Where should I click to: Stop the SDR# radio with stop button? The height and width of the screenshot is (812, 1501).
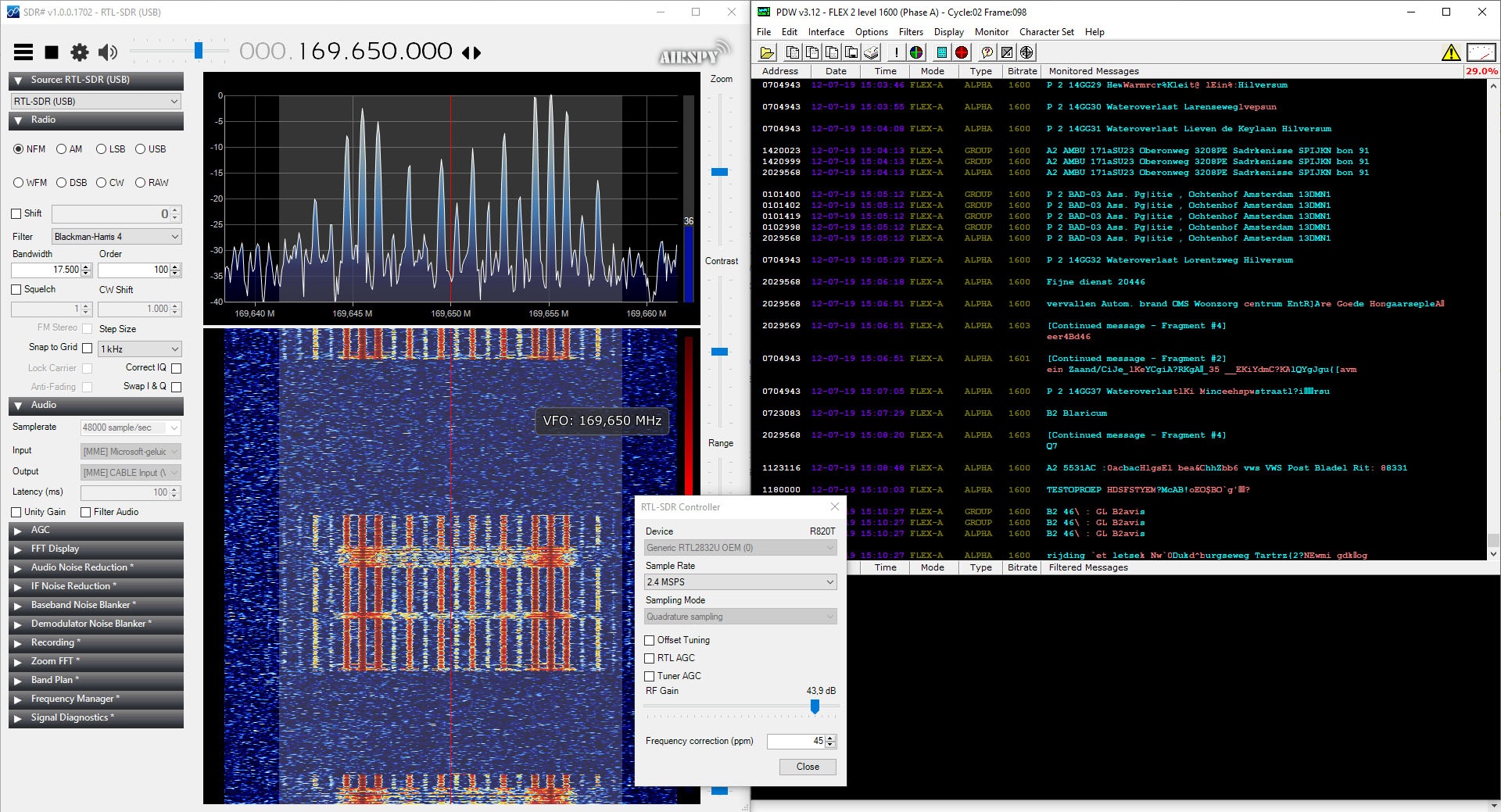[52, 52]
